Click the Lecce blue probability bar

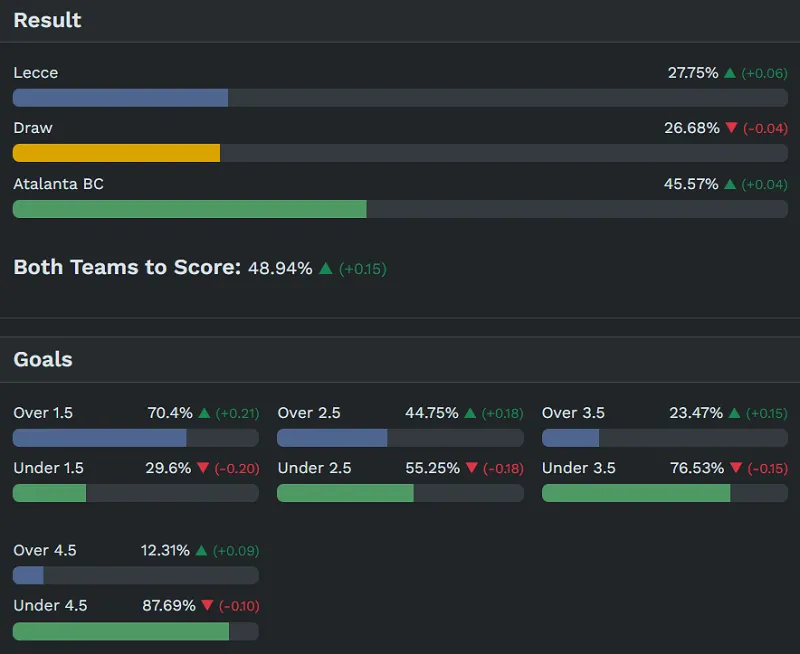pos(120,97)
